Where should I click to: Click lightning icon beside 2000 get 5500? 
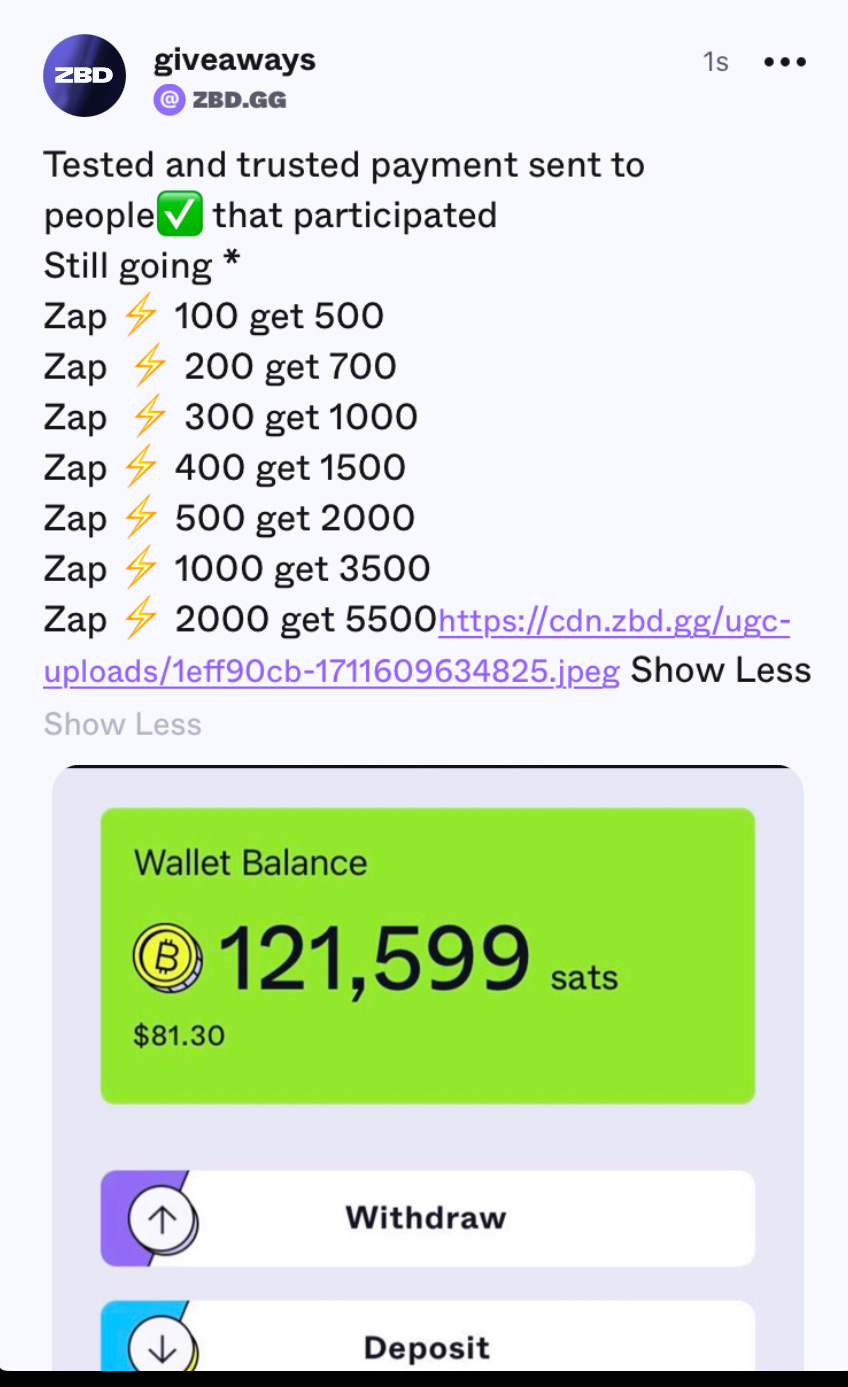[x=141, y=619]
